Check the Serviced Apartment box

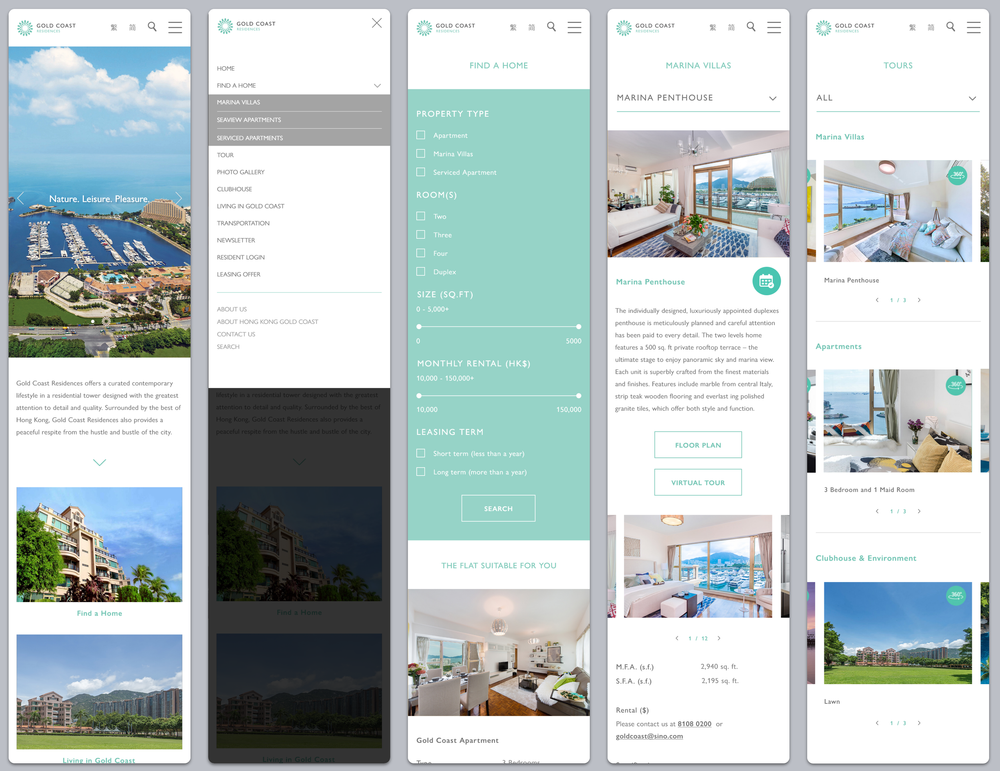point(420,172)
